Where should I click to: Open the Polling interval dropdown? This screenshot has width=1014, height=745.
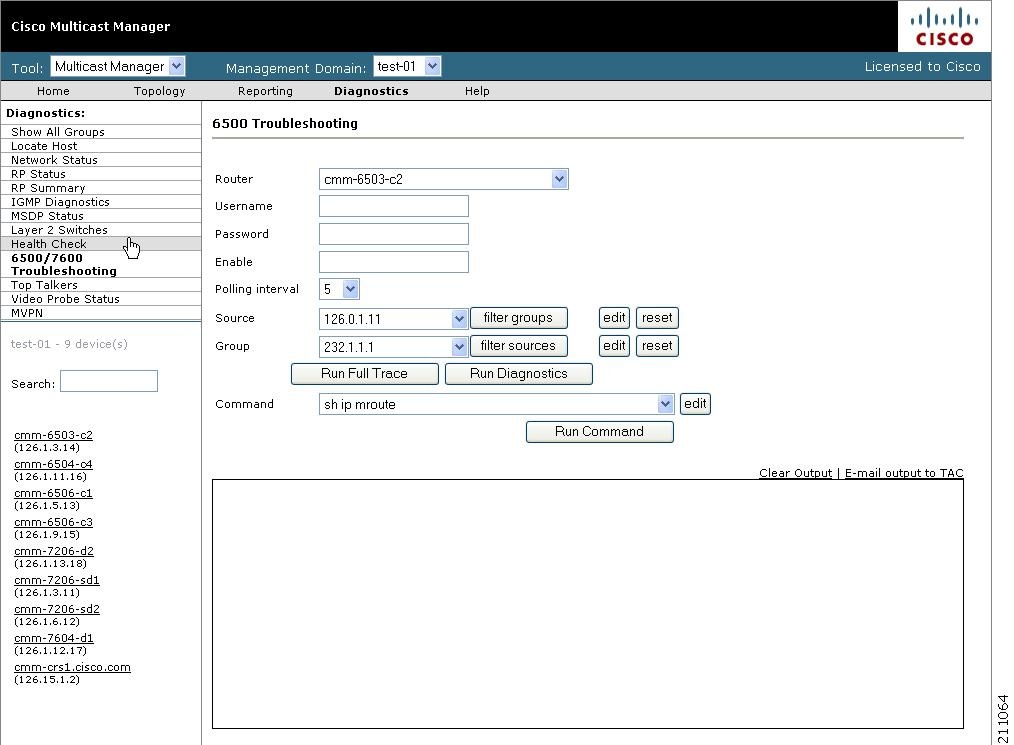349,289
